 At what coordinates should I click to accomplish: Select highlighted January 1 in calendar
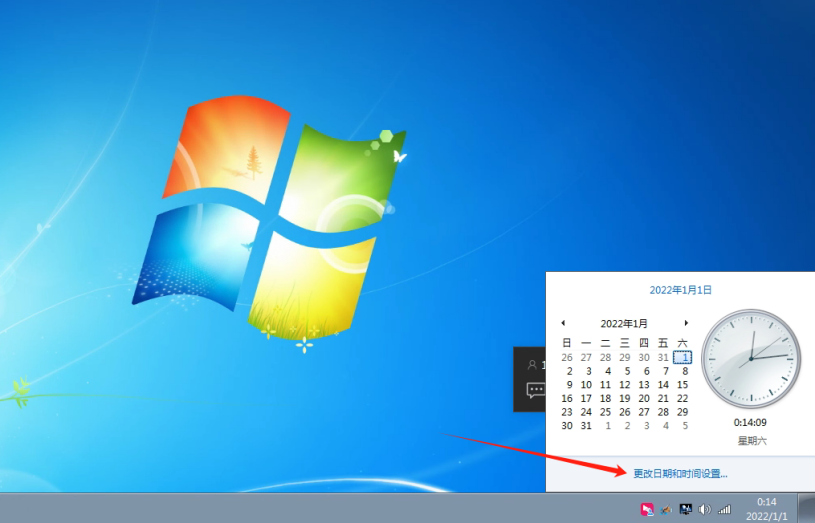[x=682, y=358]
